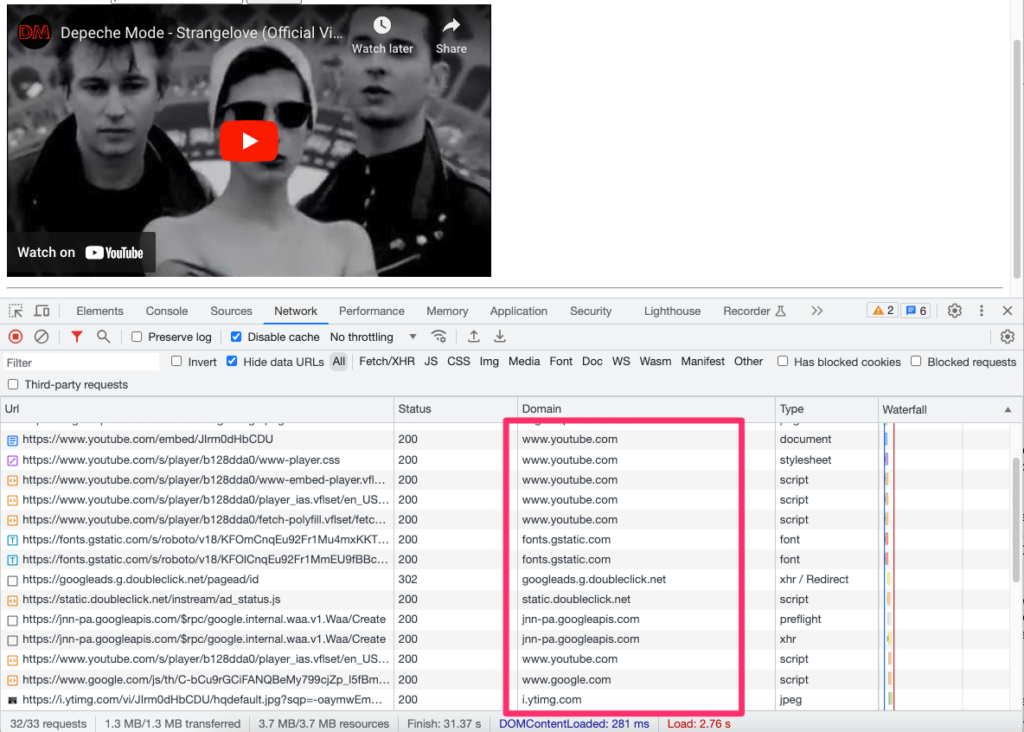The width and height of the screenshot is (1024, 732).
Task: Toggle Waterfall column sort arrow
Action: click(1008, 410)
